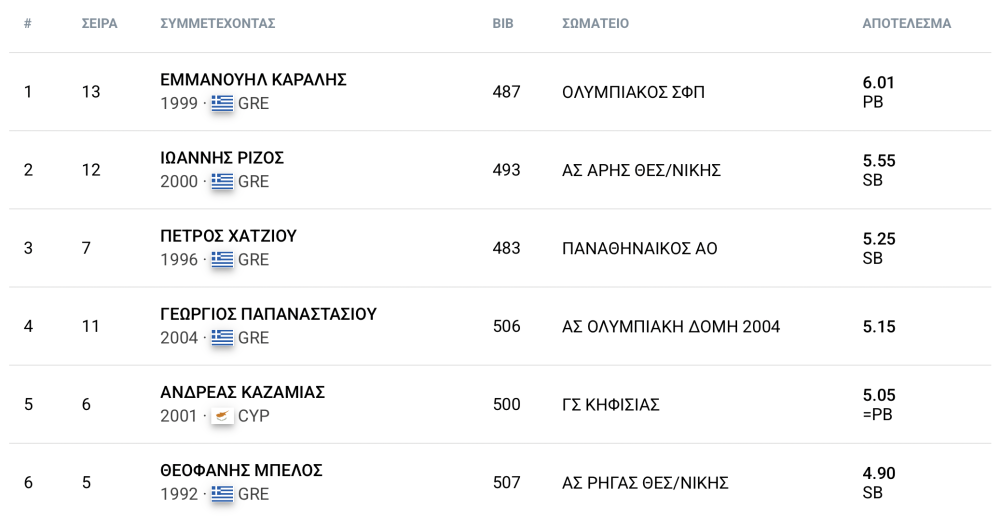Open athlete ΙΩΑΝΝΗΣ ΡΙΖΟΣ profile
The width and height of the screenshot is (1000, 520).
coord(222,158)
